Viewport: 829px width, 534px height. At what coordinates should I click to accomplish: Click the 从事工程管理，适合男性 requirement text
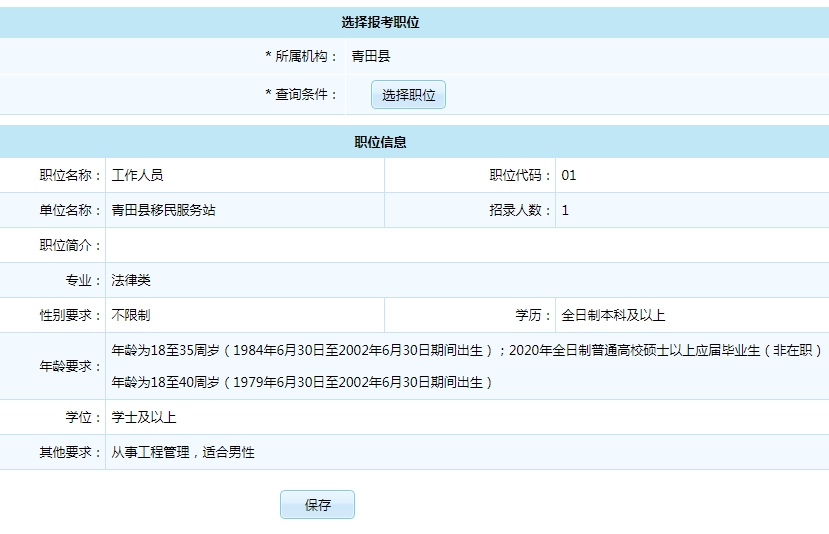pyautogui.click(x=183, y=452)
